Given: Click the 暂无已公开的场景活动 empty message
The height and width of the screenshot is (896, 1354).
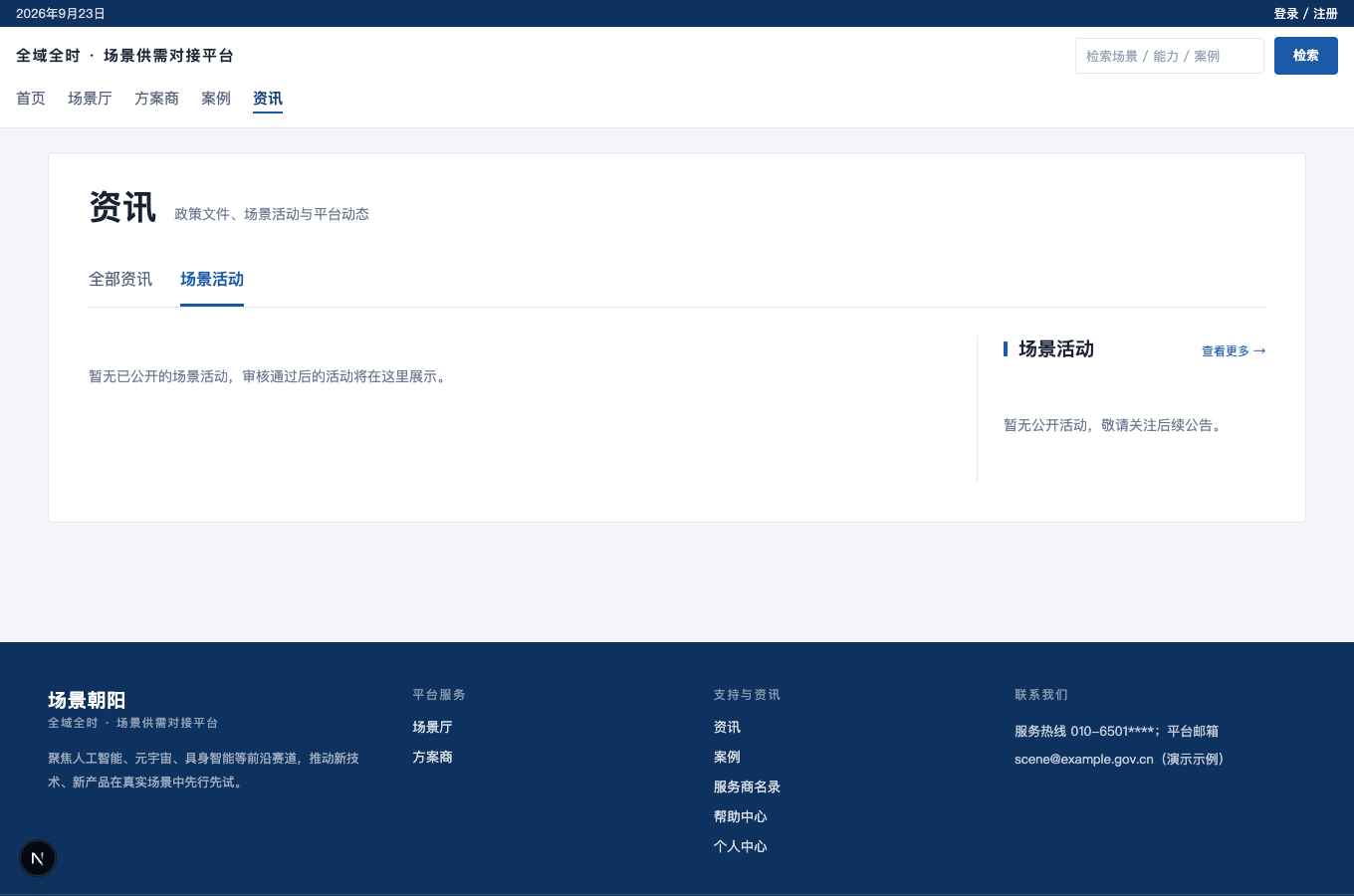Looking at the screenshot, I should pyautogui.click(x=268, y=377).
